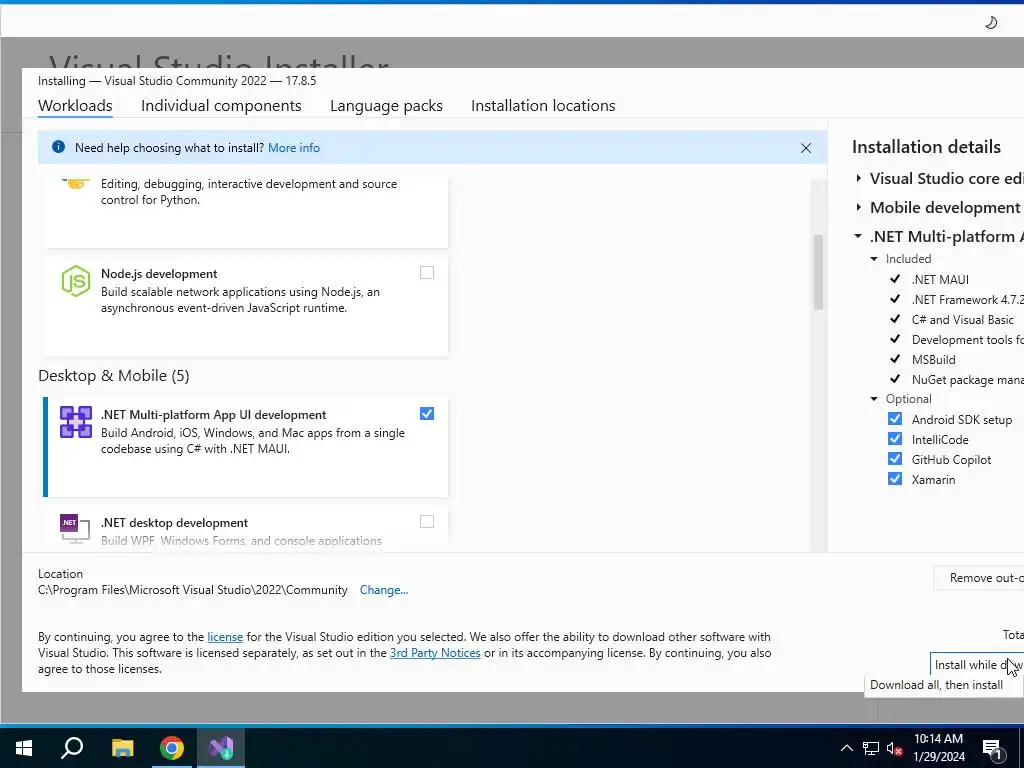Uncheck the Android SDK setup option
Viewport: 1024px width, 768px height.
tap(895, 419)
